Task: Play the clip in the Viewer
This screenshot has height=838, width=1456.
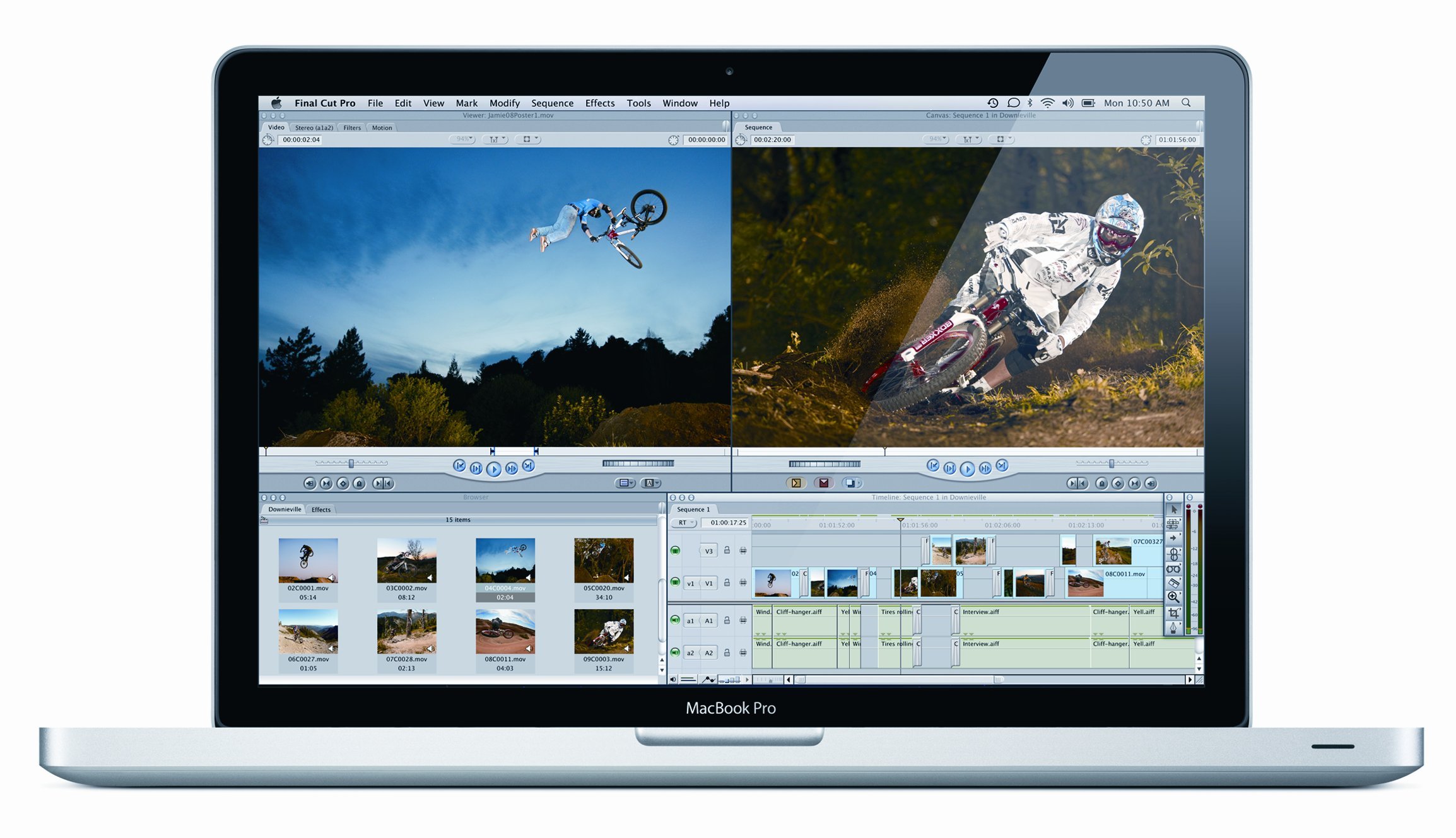Action: (x=494, y=468)
